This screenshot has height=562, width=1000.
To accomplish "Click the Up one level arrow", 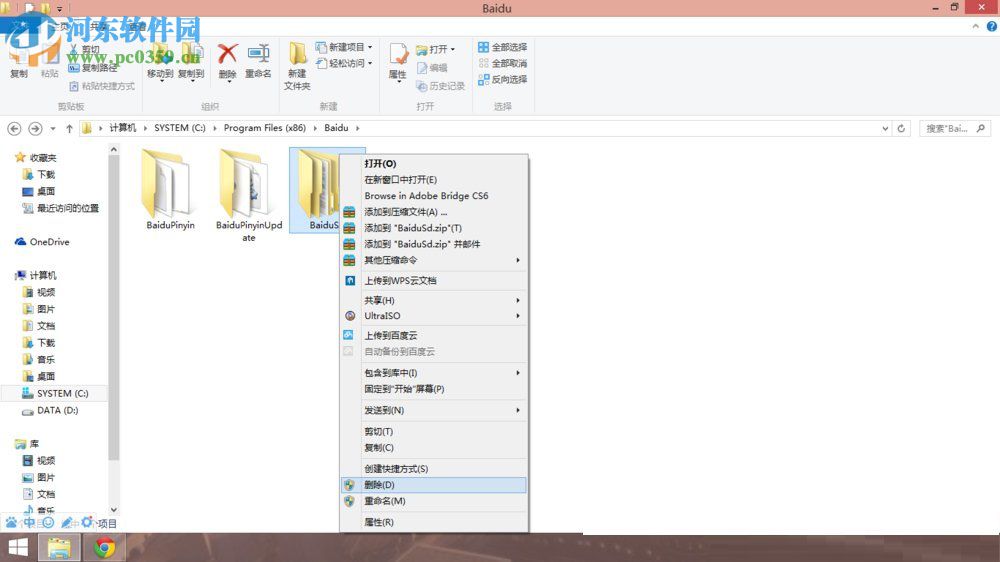I will (x=69, y=128).
